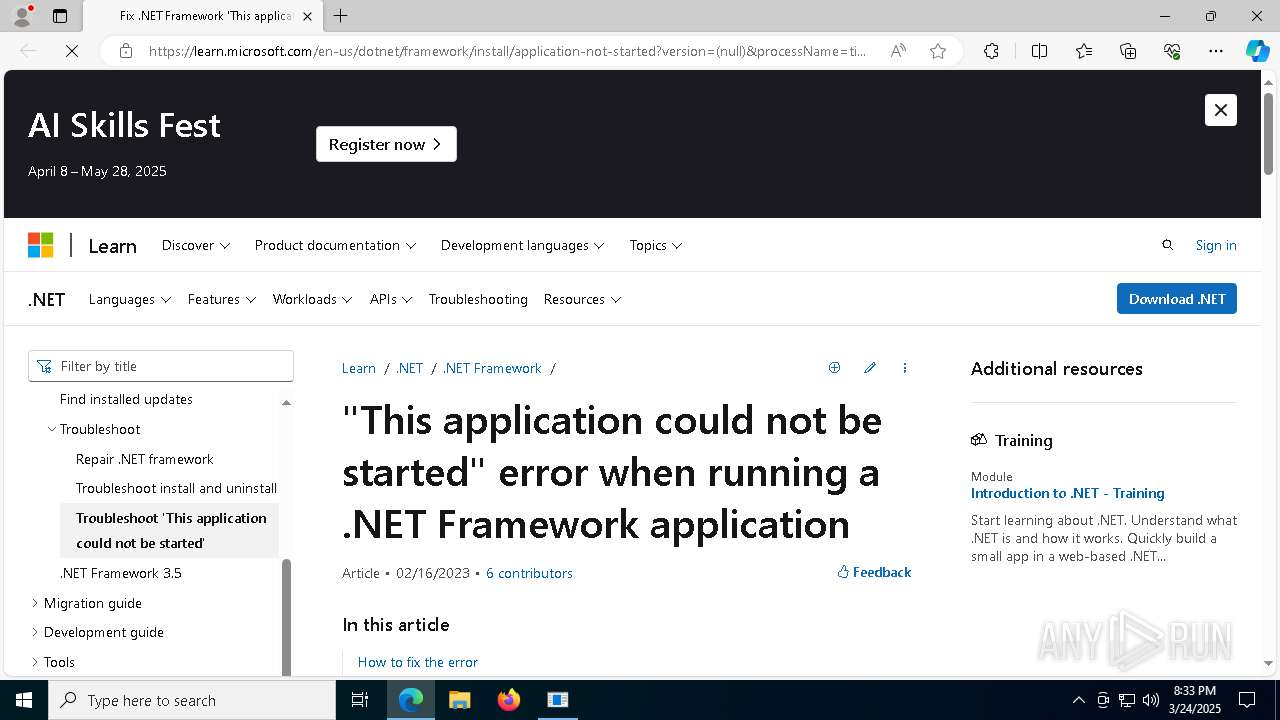Screen dimensions: 1280x720
Task: Open a new browser tab
Action: tap(340, 16)
